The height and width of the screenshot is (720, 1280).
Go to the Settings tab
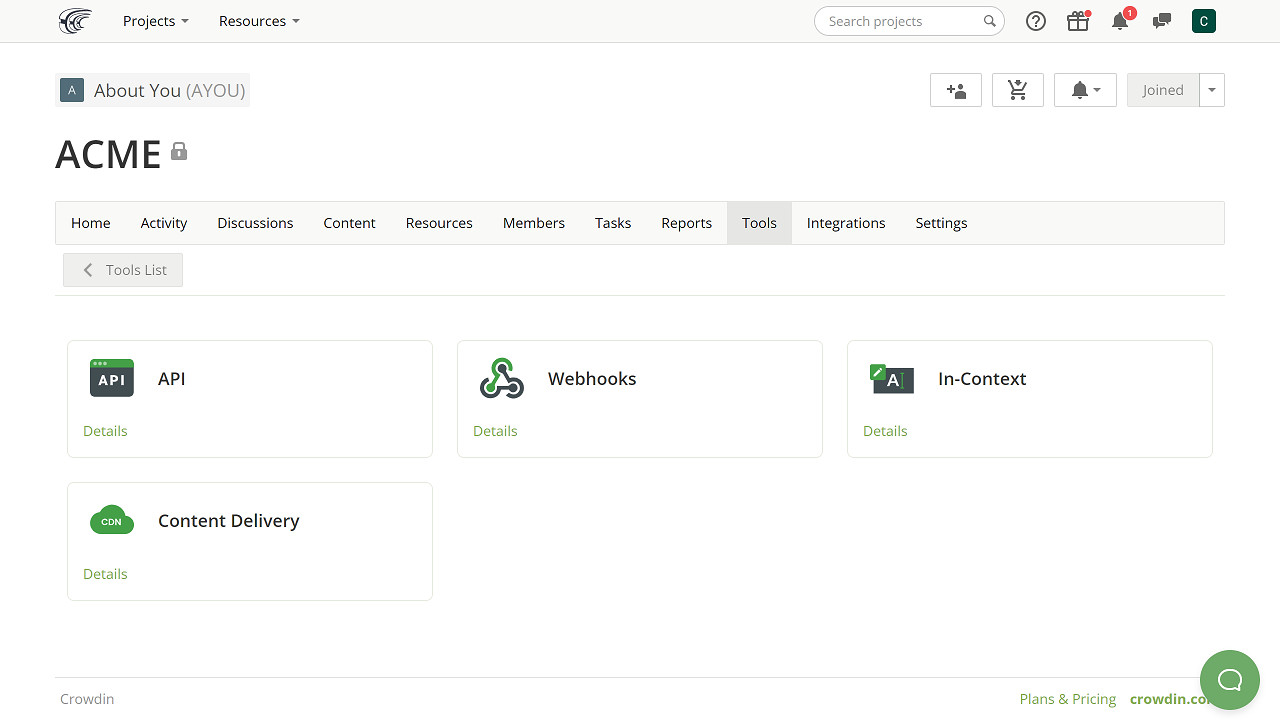[x=941, y=223]
